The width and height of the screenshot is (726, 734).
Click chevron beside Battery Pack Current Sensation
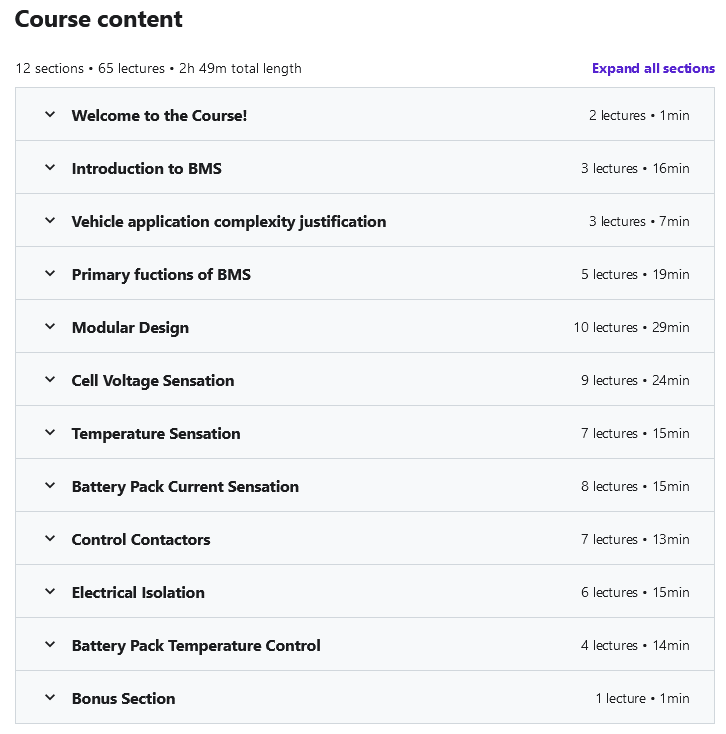pyautogui.click(x=50, y=486)
